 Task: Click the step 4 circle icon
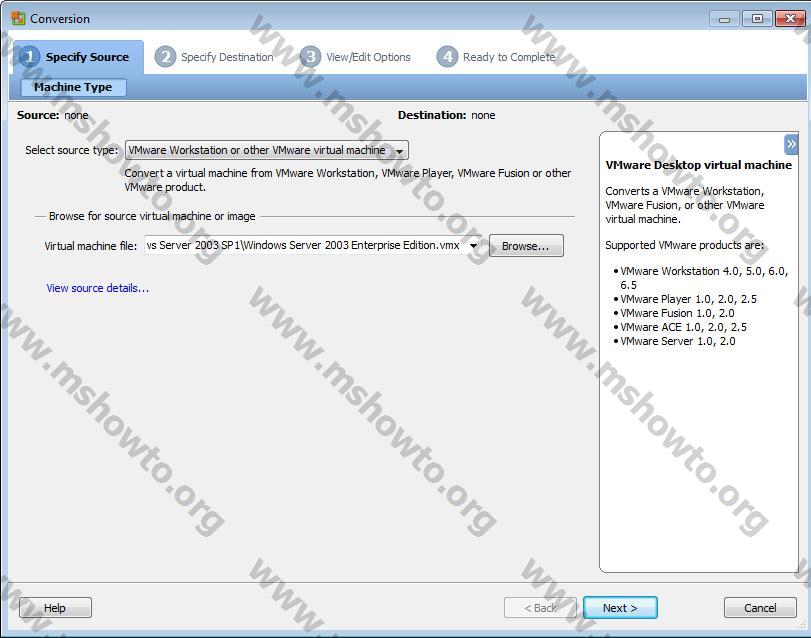point(447,56)
